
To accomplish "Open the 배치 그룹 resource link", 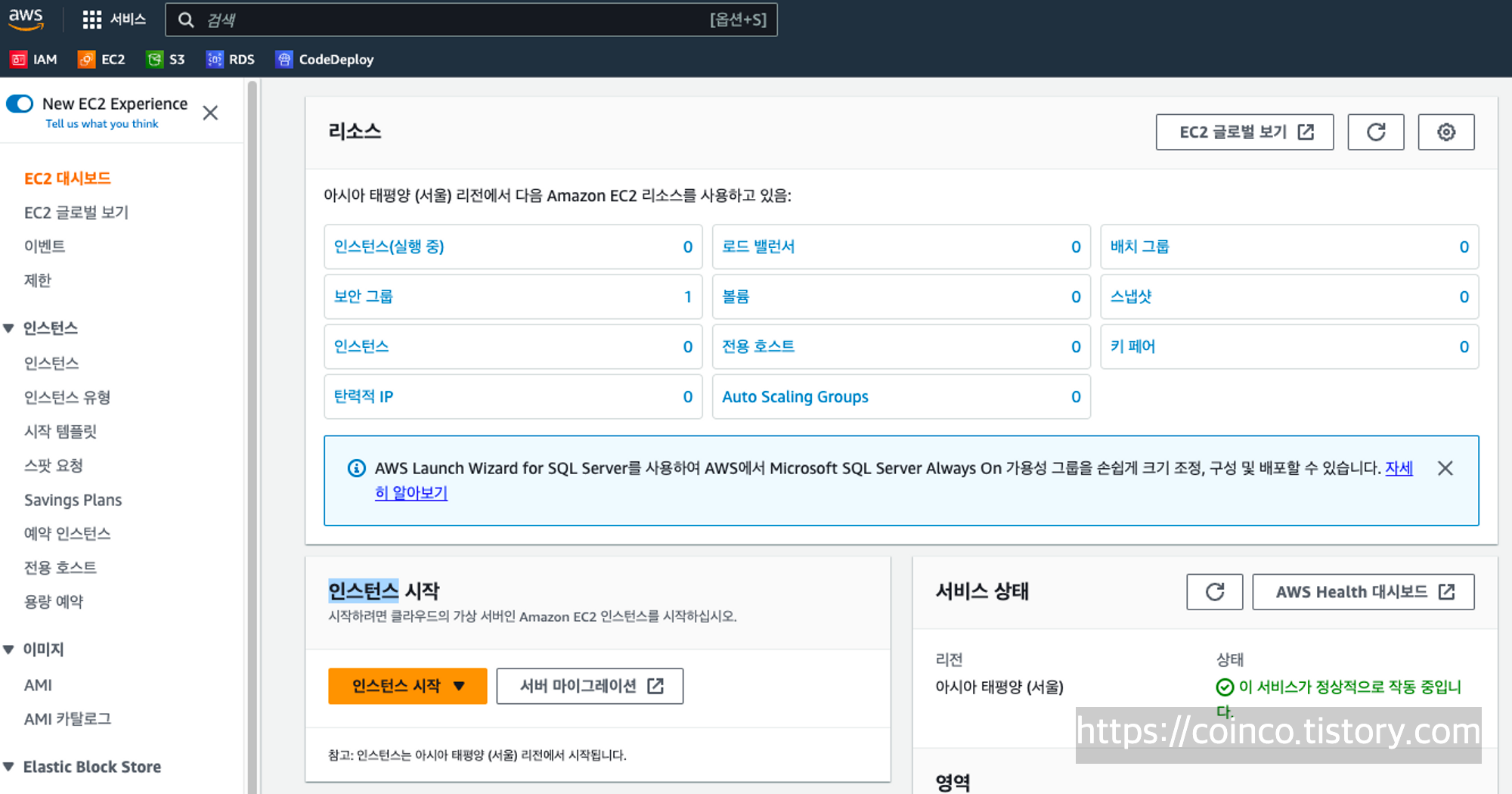I will click(1139, 247).
